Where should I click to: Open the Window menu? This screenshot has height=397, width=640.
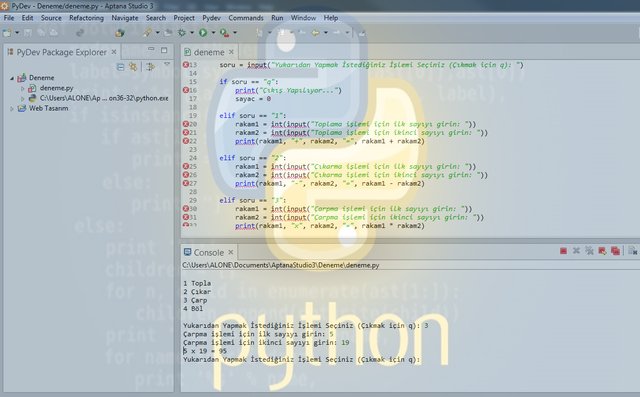pos(303,18)
